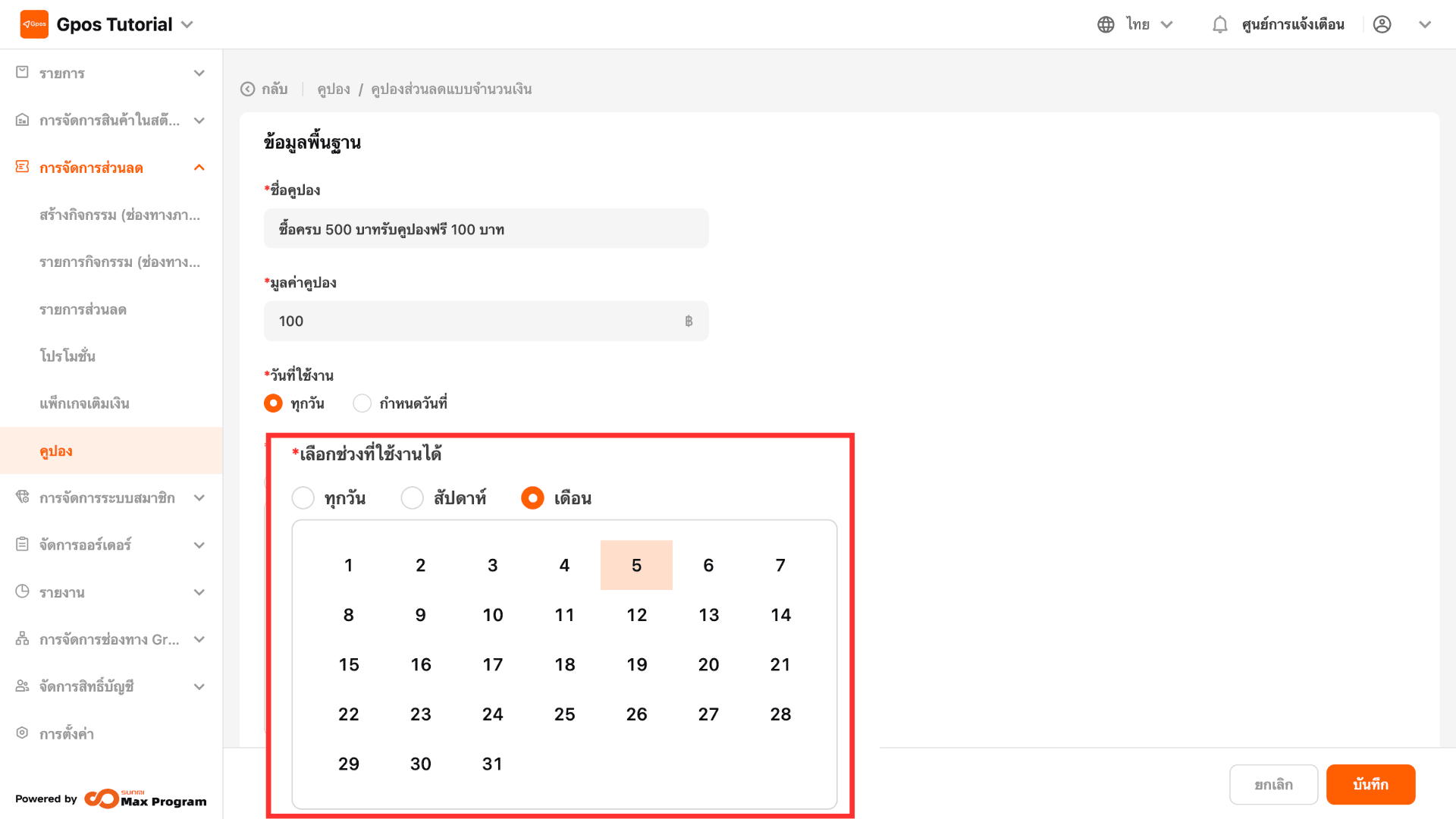This screenshot has width=1456, height=819.
Task: Click the globe language icon
Action: coord(1106,25)
